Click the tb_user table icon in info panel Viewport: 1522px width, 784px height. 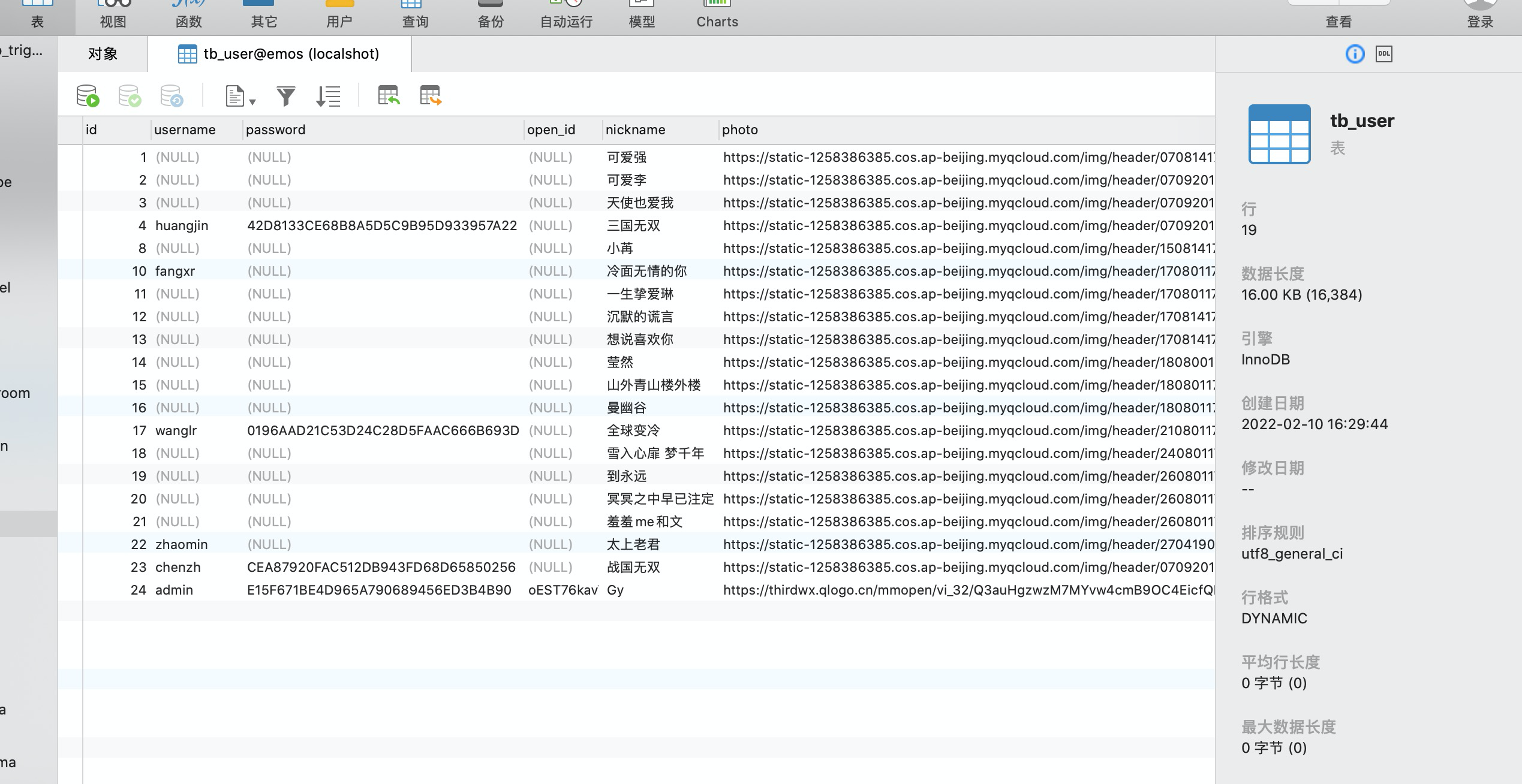(x=1279, y=134)
